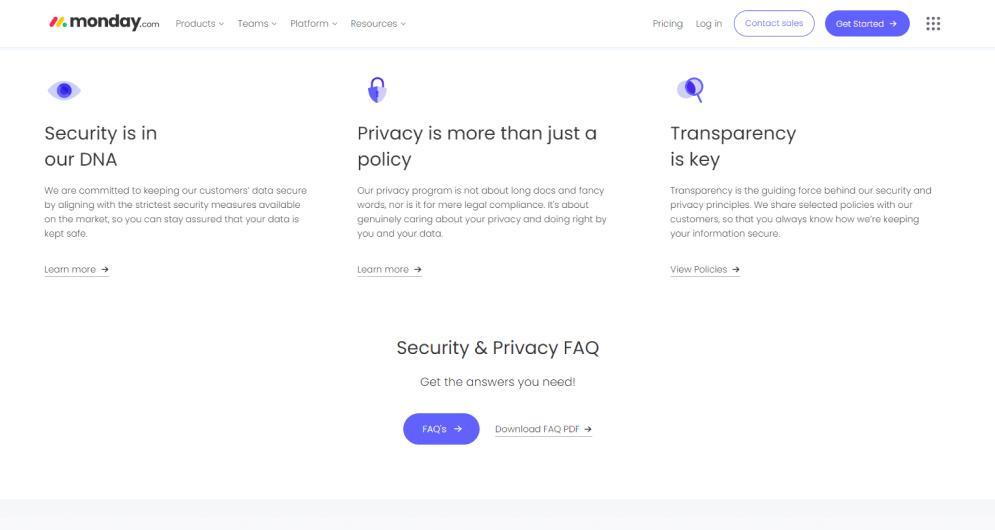The width and height of the screenshot is (995, 530).
Task: Click the magnifying glass transparency icon
Action: tap(690, 91)
